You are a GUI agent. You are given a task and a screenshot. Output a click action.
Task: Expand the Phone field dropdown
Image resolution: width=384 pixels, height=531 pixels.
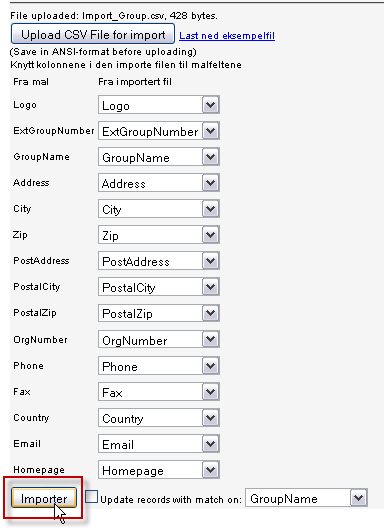tap(159, 366)
